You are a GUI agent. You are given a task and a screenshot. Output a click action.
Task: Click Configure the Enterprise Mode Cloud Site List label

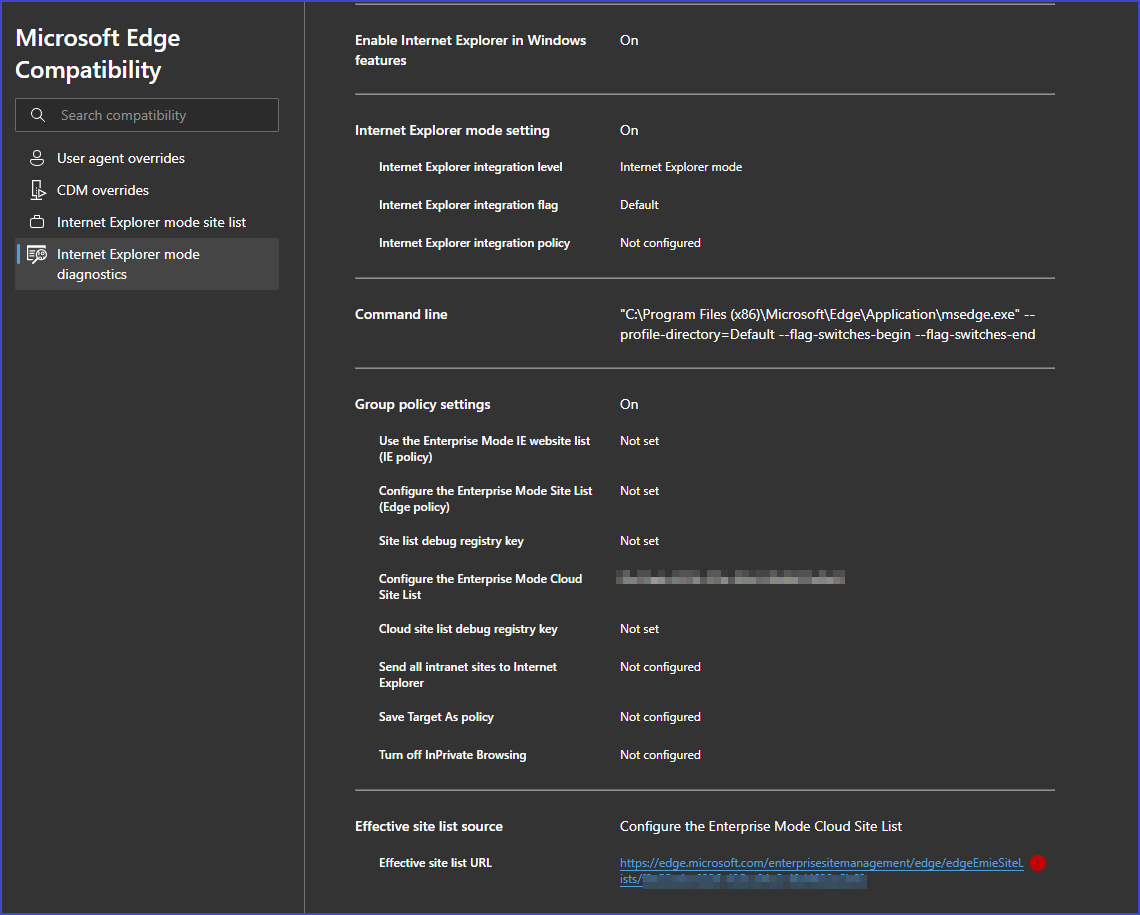coord(481,587)
